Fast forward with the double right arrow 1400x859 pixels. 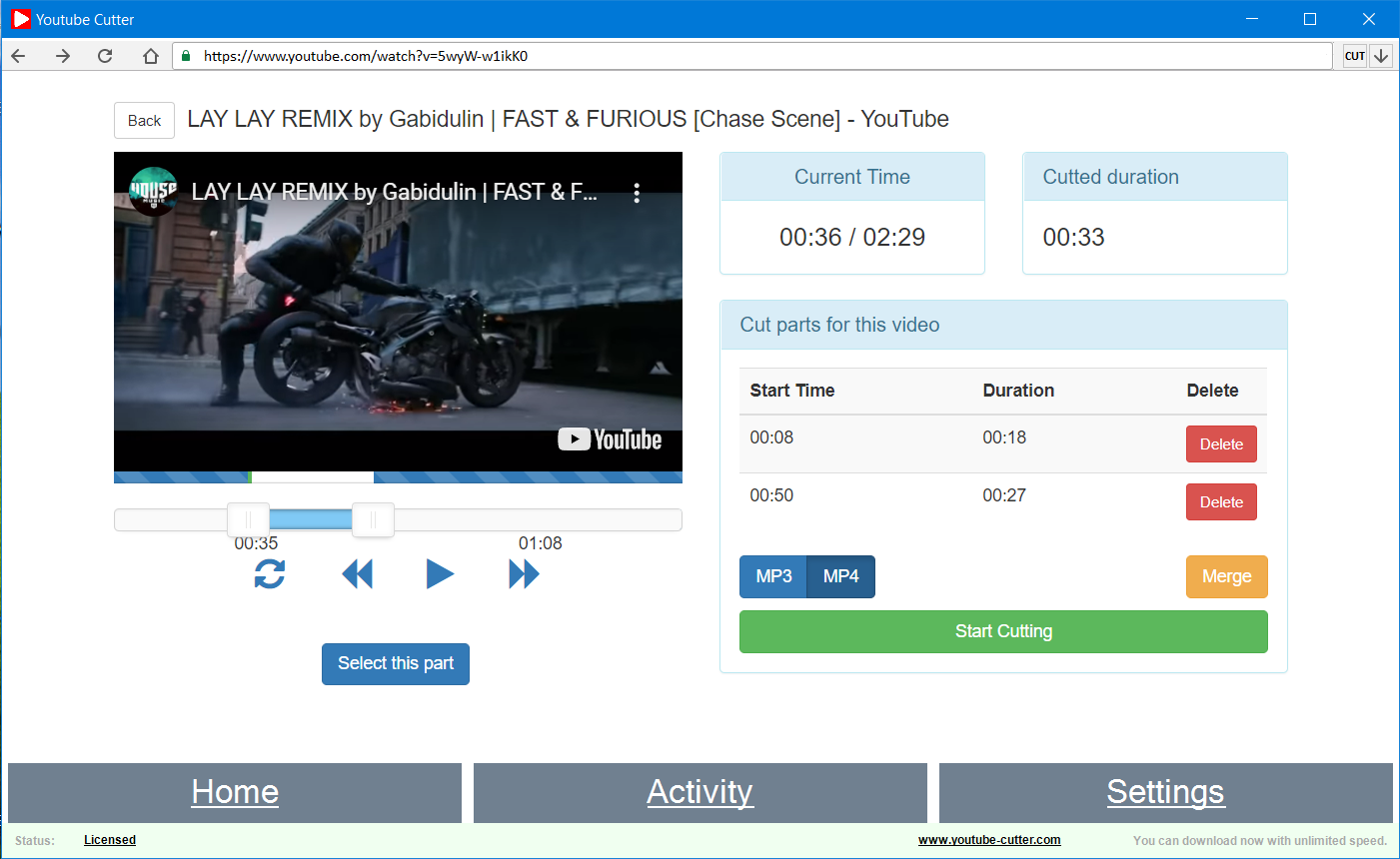click(525, 573)
